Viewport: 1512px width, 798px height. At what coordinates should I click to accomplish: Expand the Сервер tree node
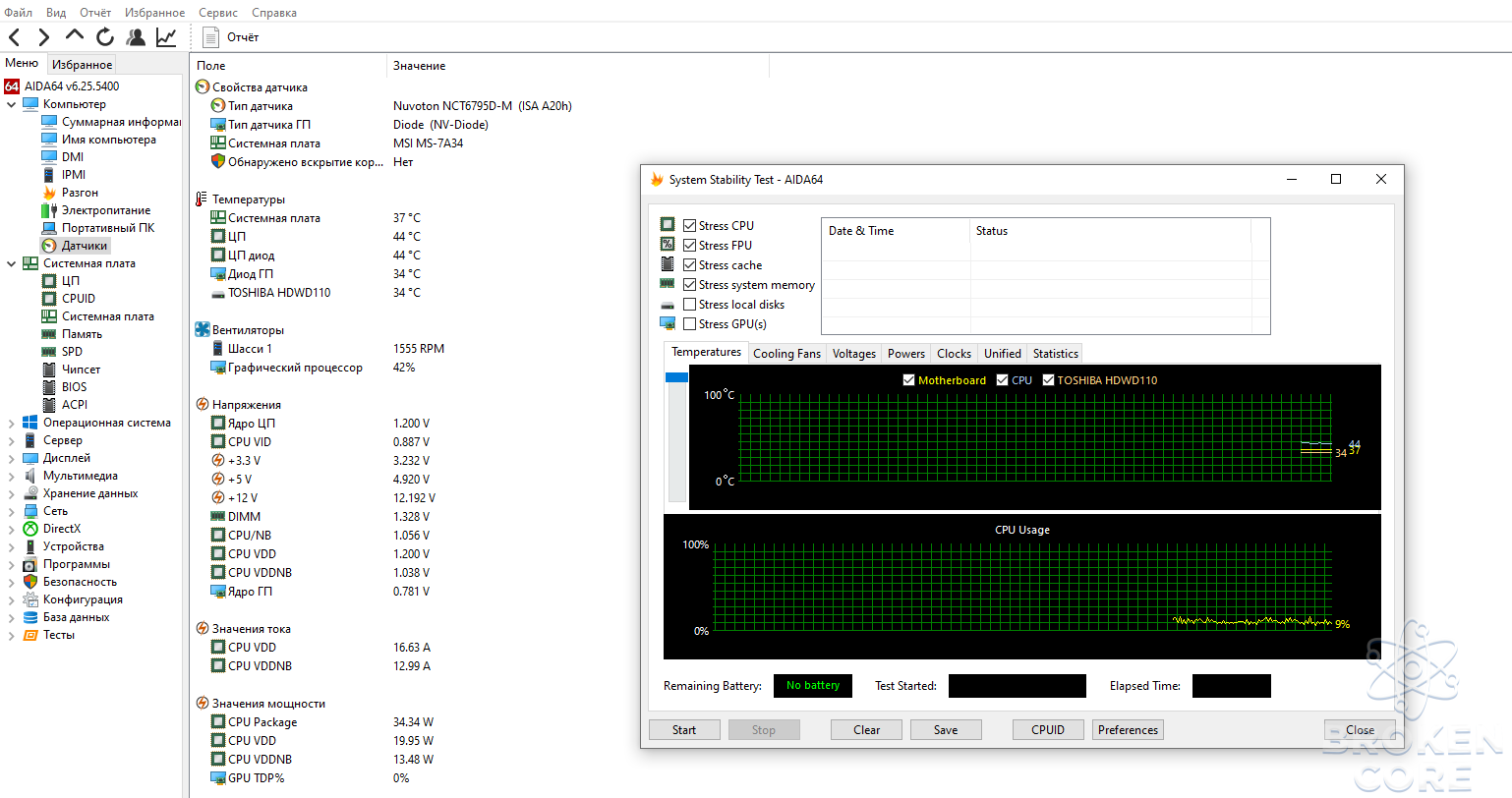coord(11,440)
